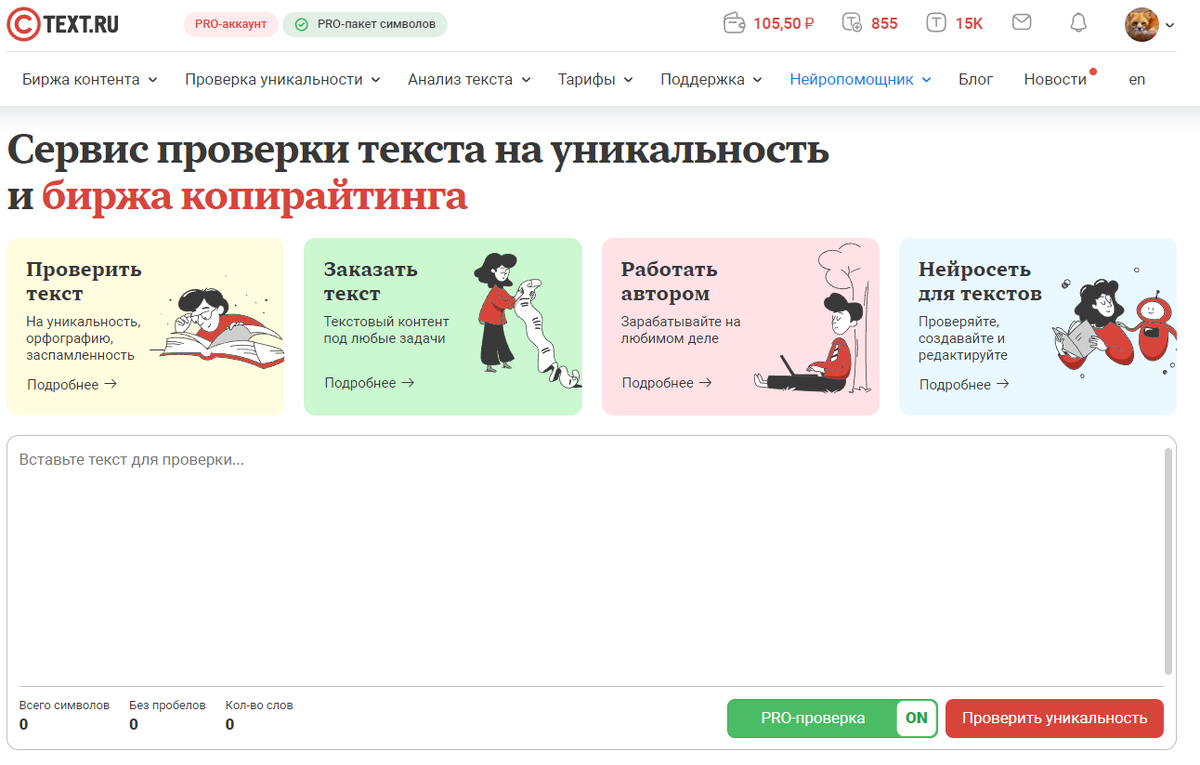The image size is (1200, 765).
Task: Click the Кол-во слов counter
Action: [x=259, y=715]
